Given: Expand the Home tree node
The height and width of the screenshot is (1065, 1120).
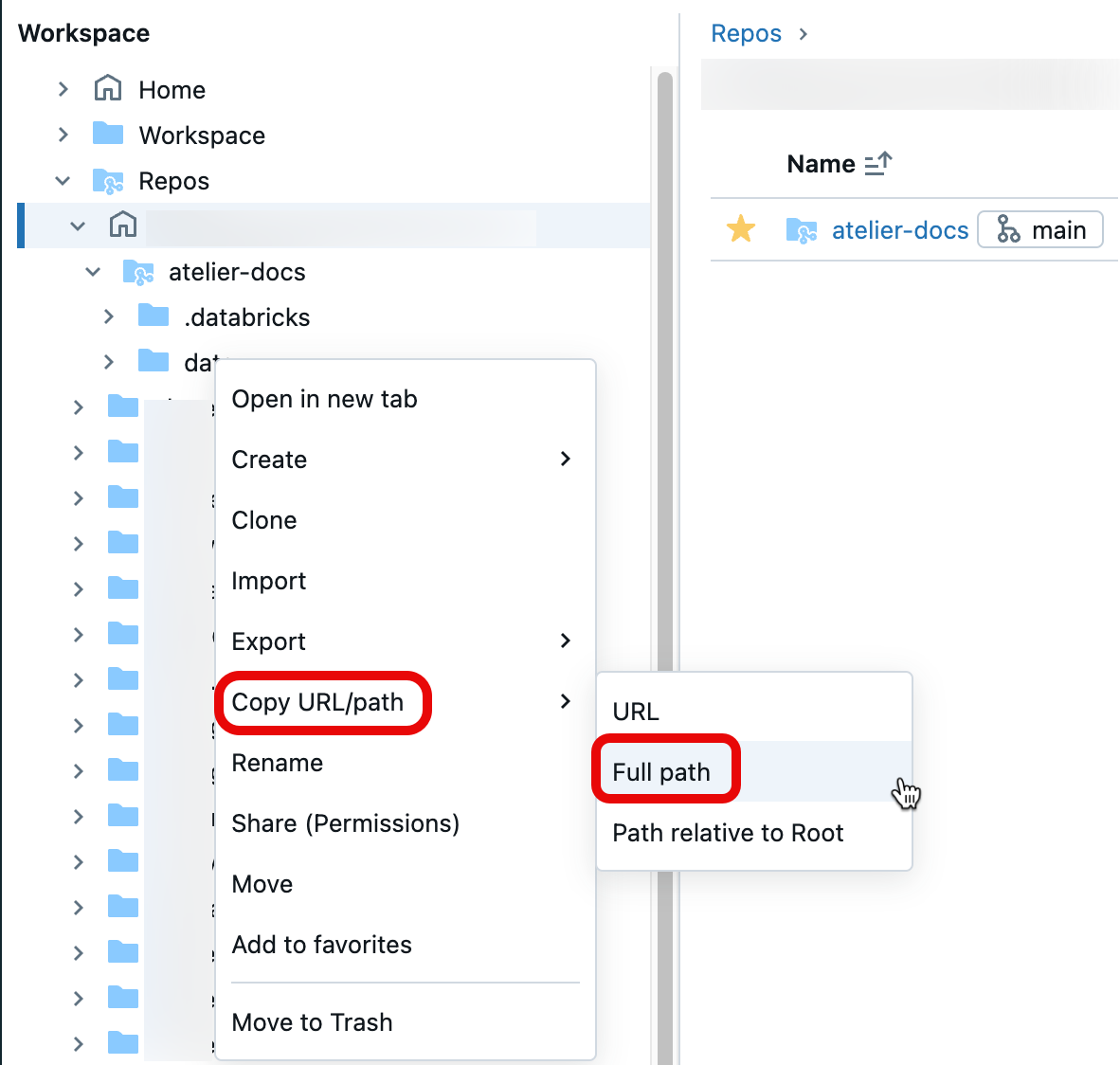Looking at the screenshot, I should (x=63, y=89).
